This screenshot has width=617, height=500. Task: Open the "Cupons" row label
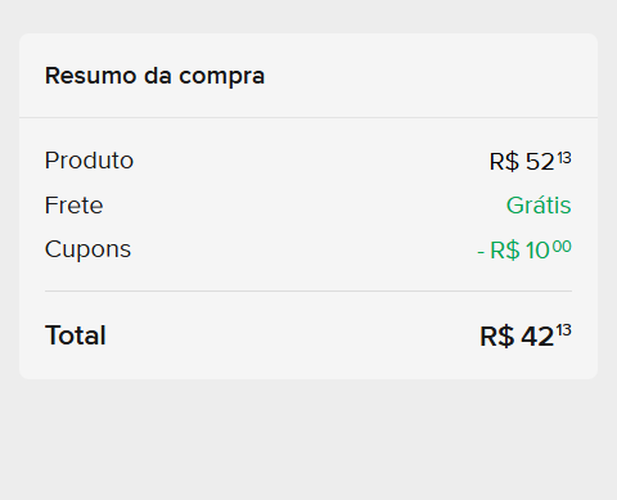point(88,249)
